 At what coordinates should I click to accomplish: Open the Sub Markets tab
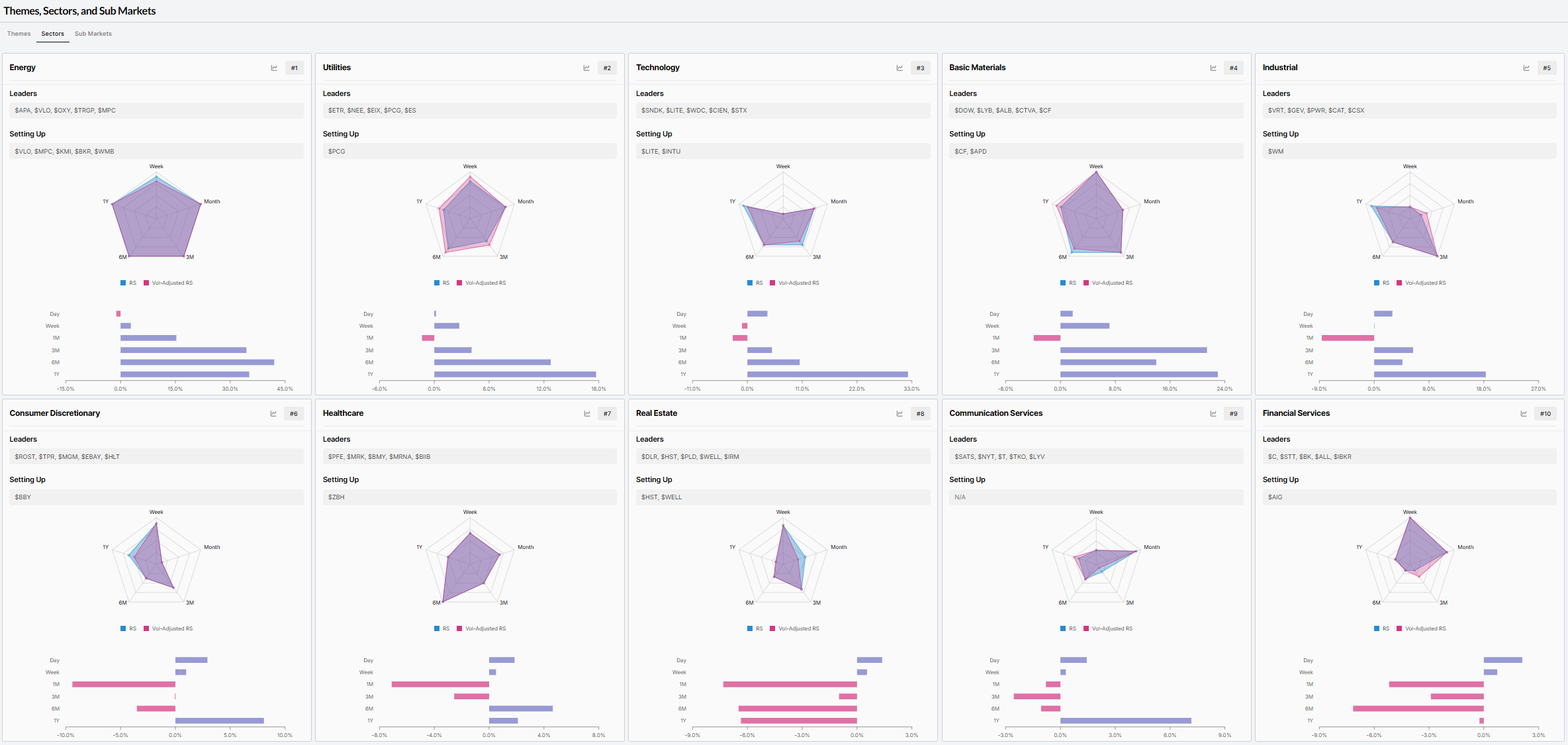(x=93, y=34)
